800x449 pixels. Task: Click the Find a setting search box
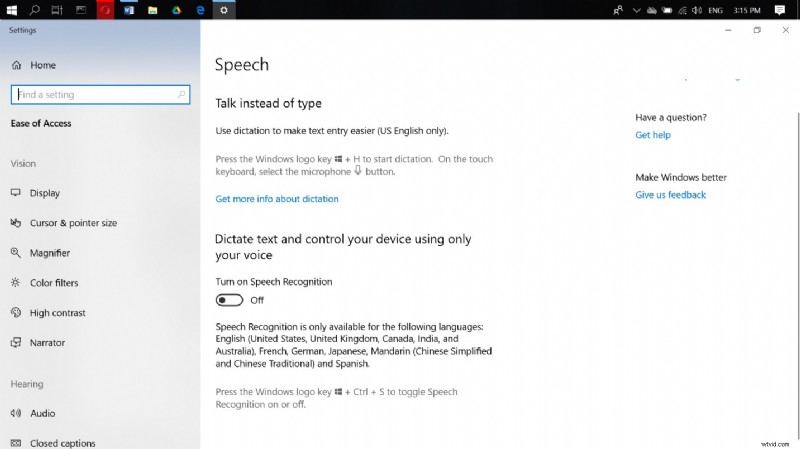(101, 94)
